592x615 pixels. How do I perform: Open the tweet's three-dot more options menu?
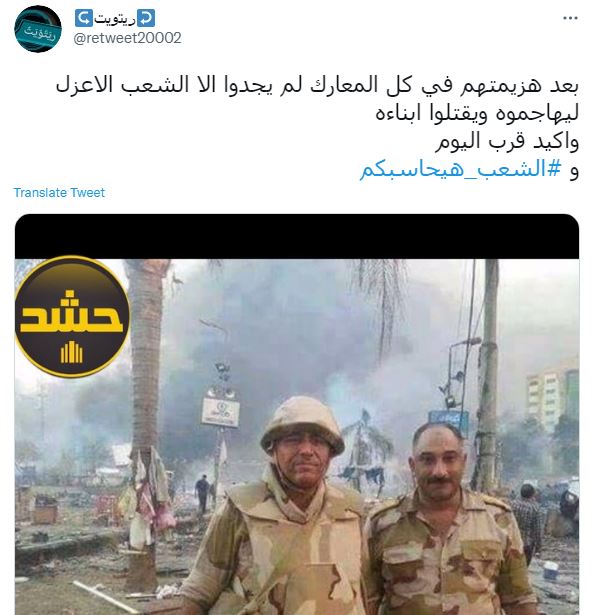click(570, 18)
